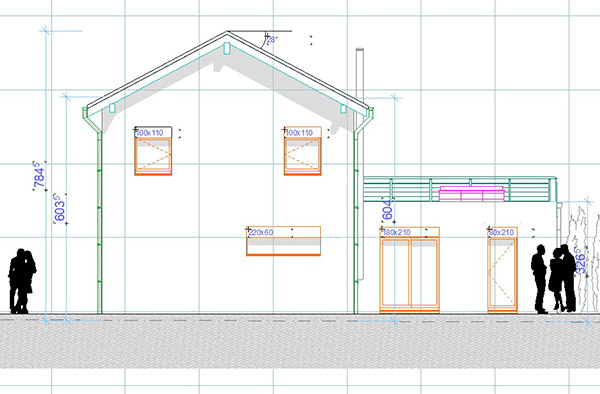Image resolution: width=600 pixels, height=394 pixels.
Task: Select the 604 dimension text near the terrace
Action: click(387, 210)
